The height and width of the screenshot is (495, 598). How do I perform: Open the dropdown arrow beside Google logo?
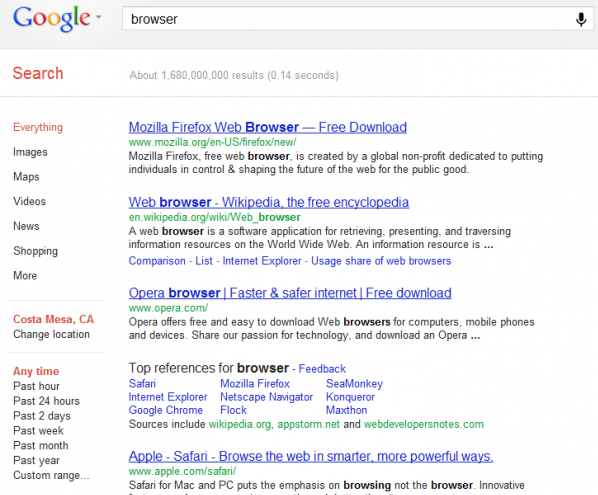99,17
